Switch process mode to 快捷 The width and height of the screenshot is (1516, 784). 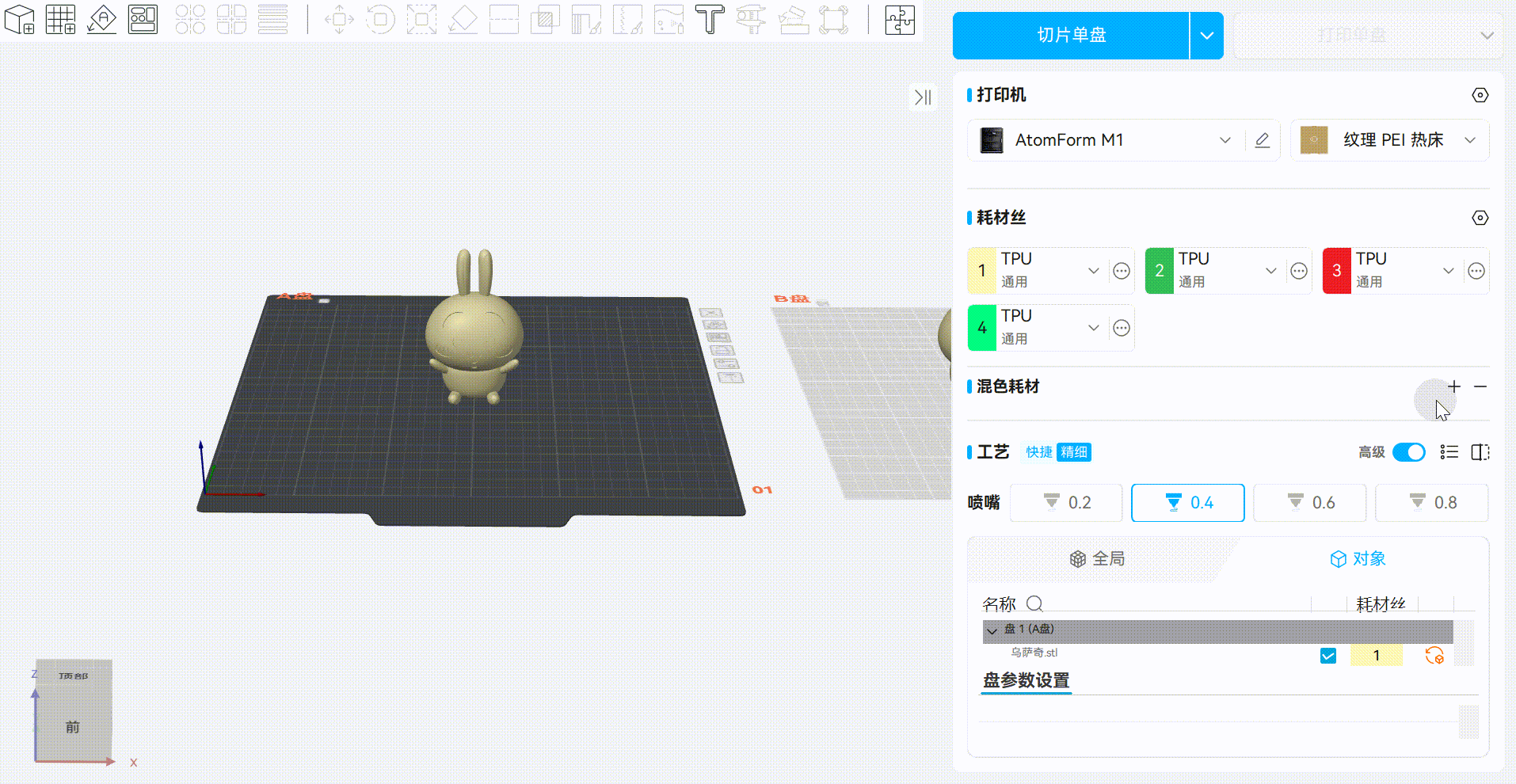1039,452
